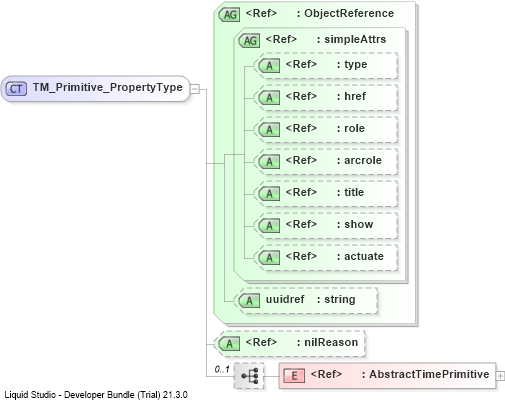
Task: Click the A icon of the role attribute
Action: (269, 130)
